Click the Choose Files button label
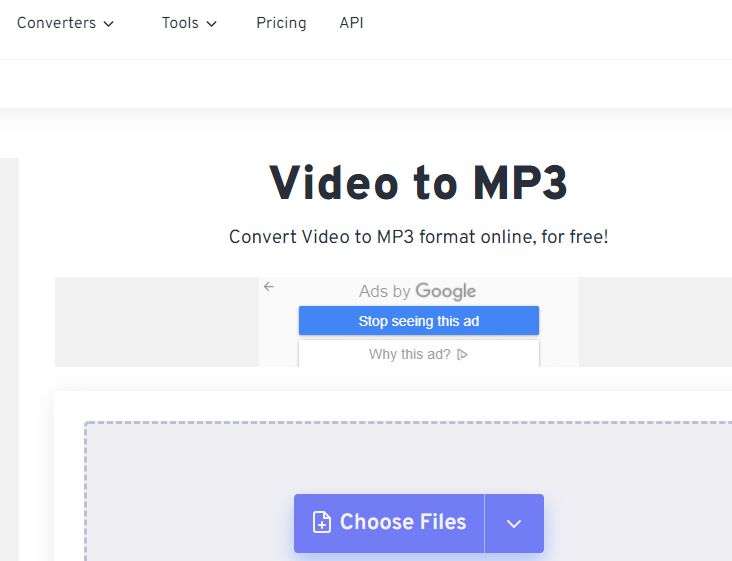This screenshot has height=561, width=732. pos(403,522)
